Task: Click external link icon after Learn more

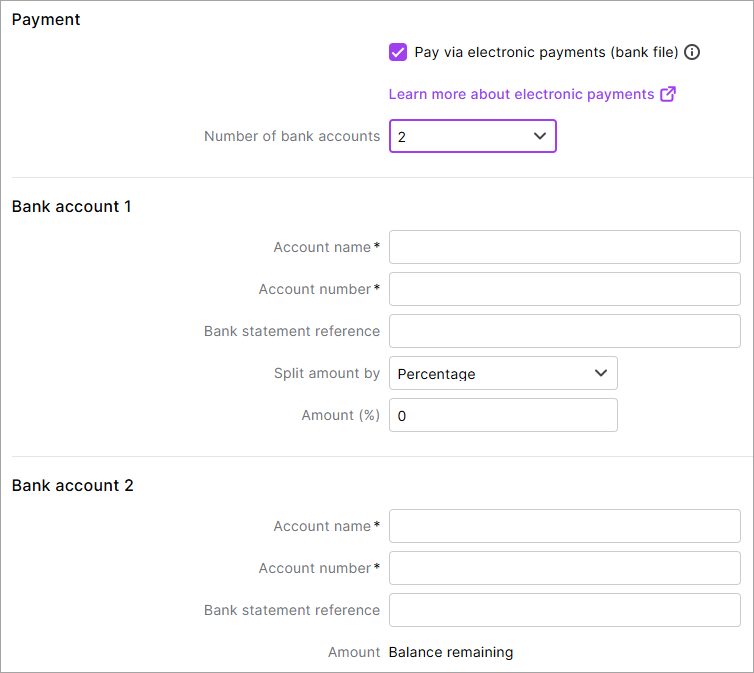Action: coord(668,94)
